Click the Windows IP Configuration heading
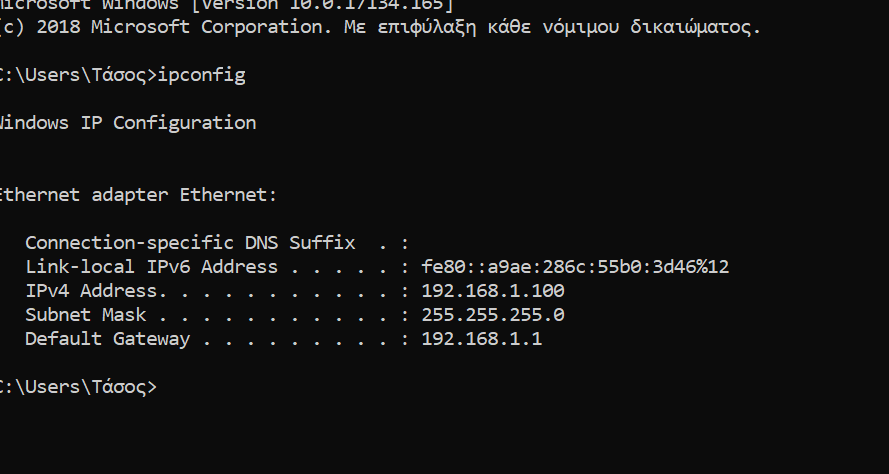 (128, 123)
